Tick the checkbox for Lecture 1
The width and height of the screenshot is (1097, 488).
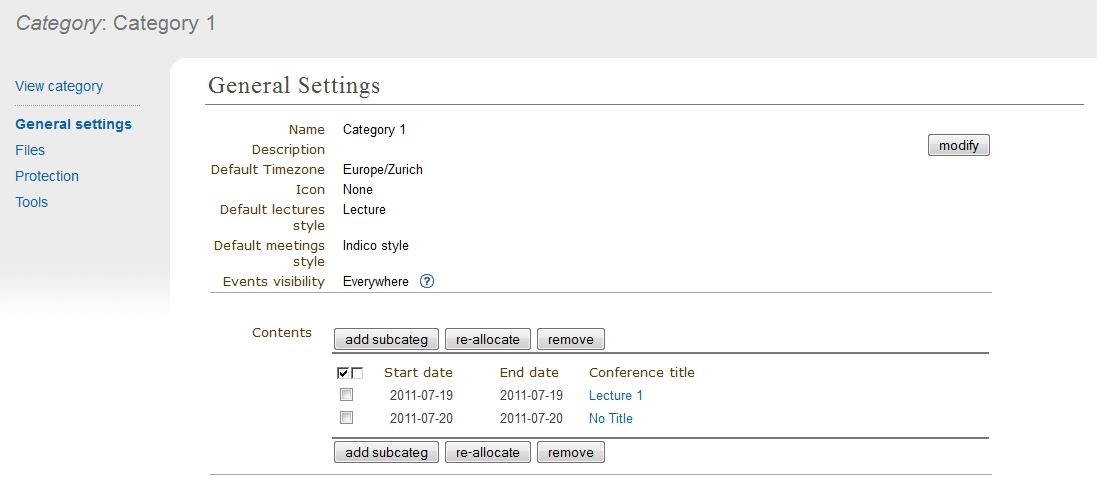(346, 395)
